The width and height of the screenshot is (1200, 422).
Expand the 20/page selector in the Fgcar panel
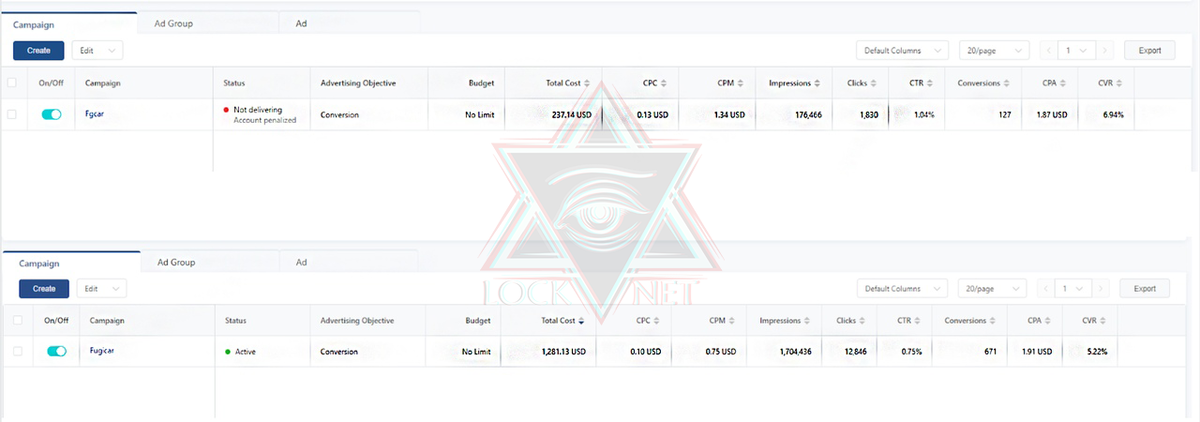[992, 50]
